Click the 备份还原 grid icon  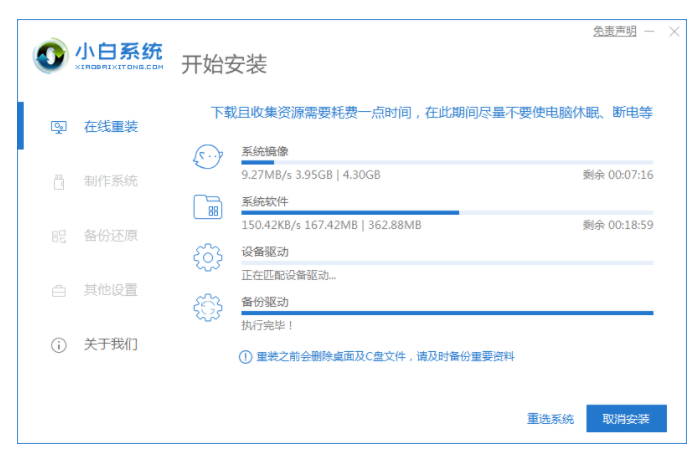click(x=58, y=236)
